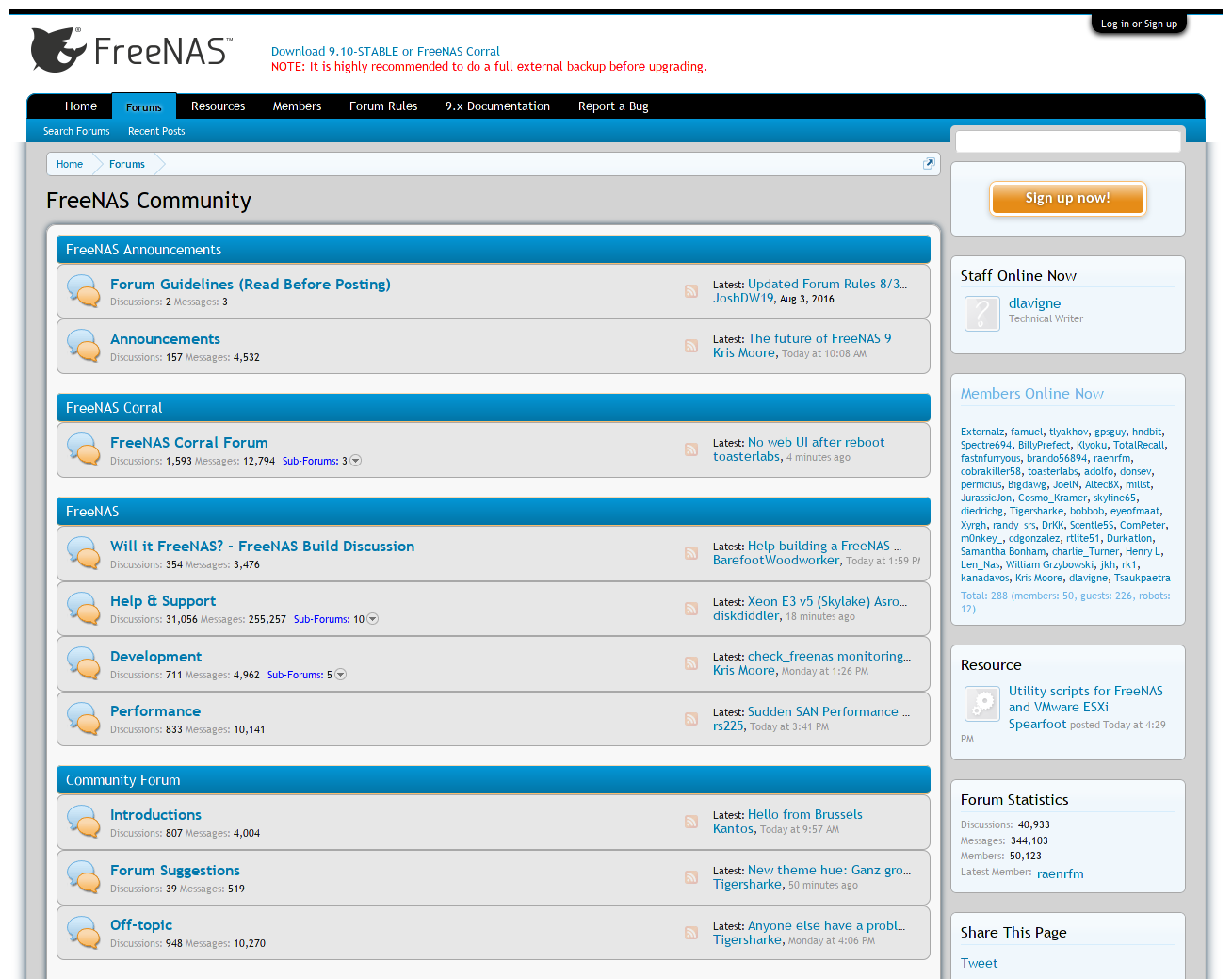
Task: Open RSS feed for FreeNAS Corral Forum
Action: 691,449
